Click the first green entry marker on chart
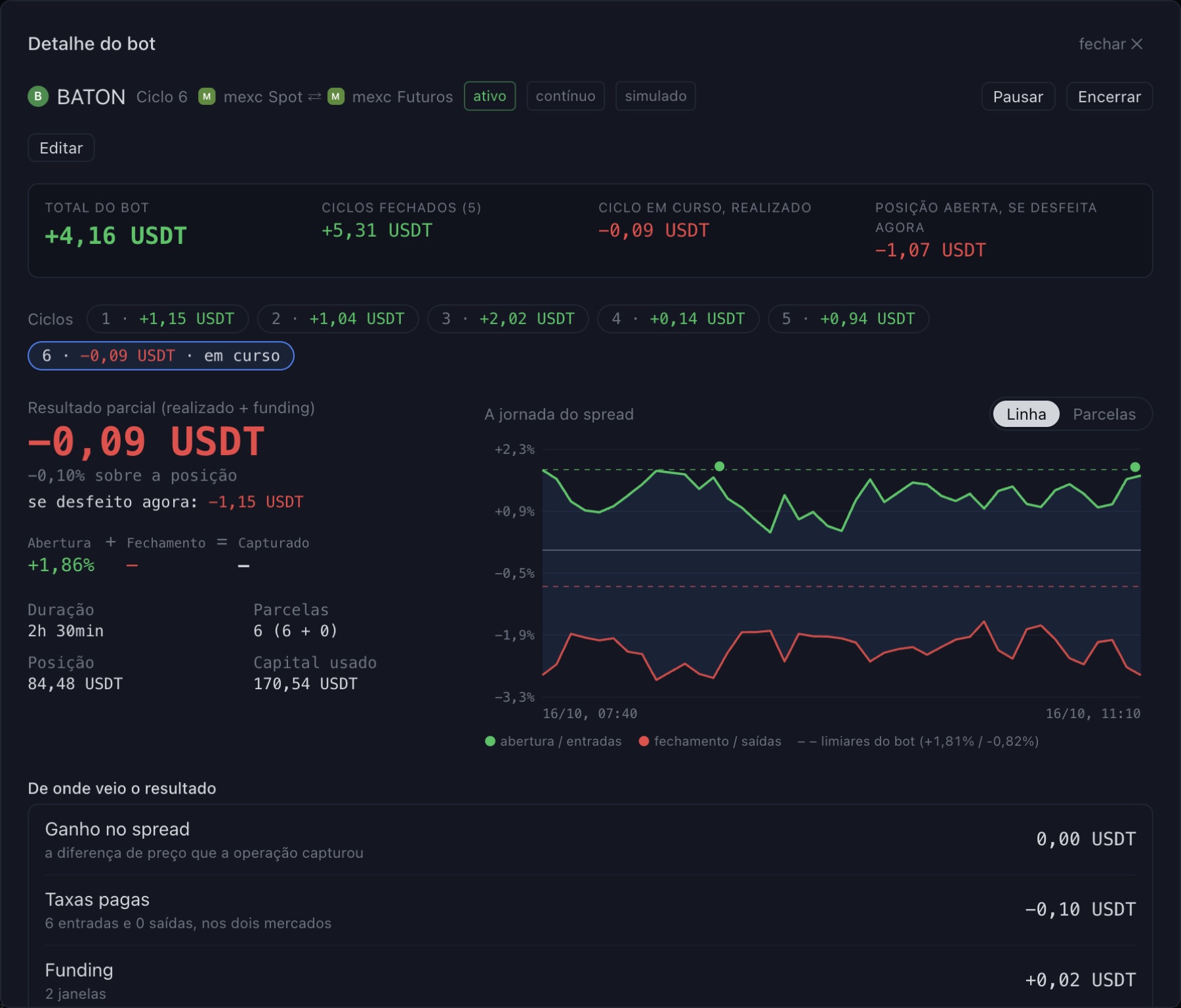The image size is (1181, 1008). [720, 466]
